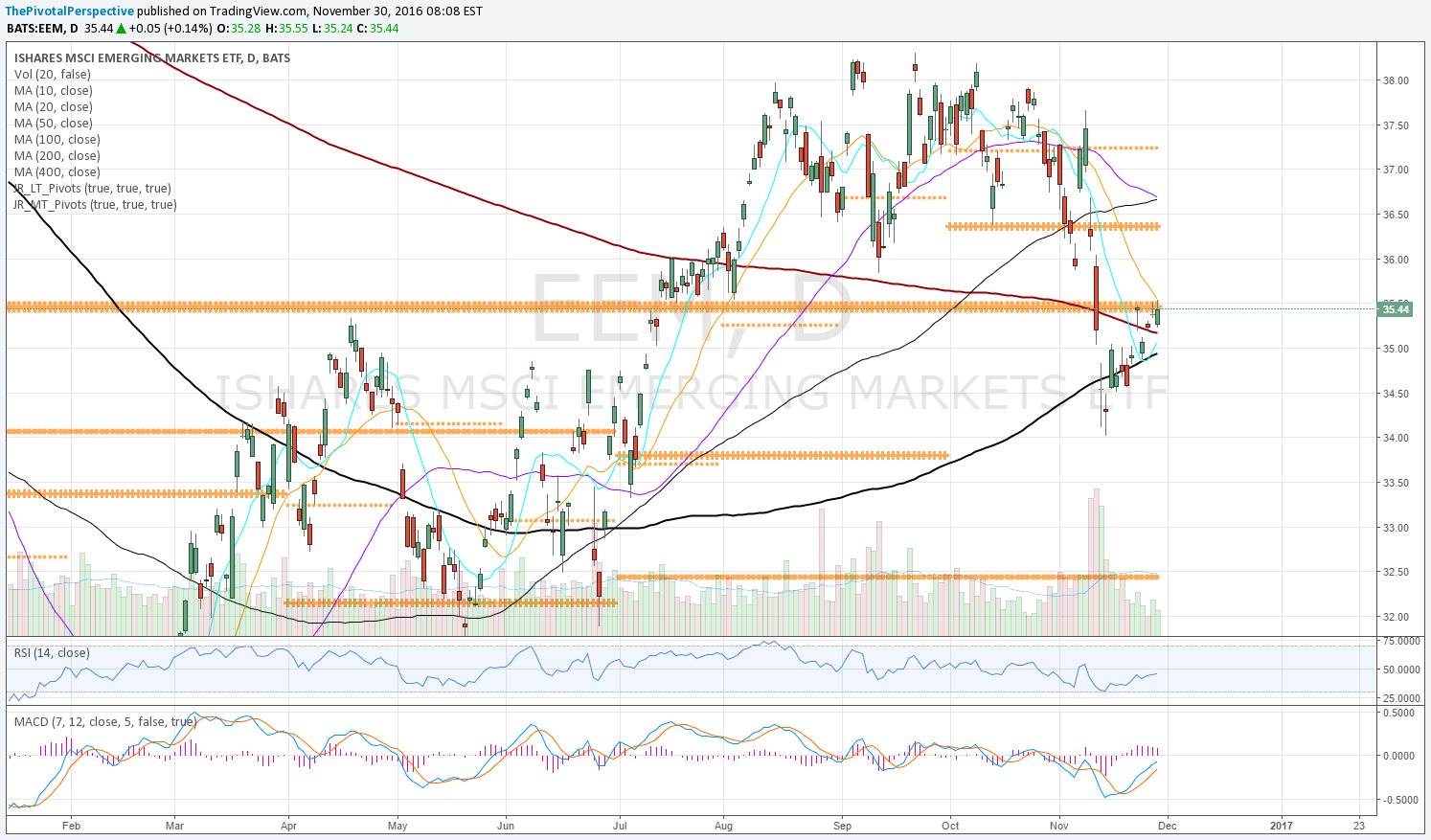Click the 36.00 price axis label
Image resolution: width=1431 pixels, height=840 pixels.
pyautogui.click(x=1396, y=260)
